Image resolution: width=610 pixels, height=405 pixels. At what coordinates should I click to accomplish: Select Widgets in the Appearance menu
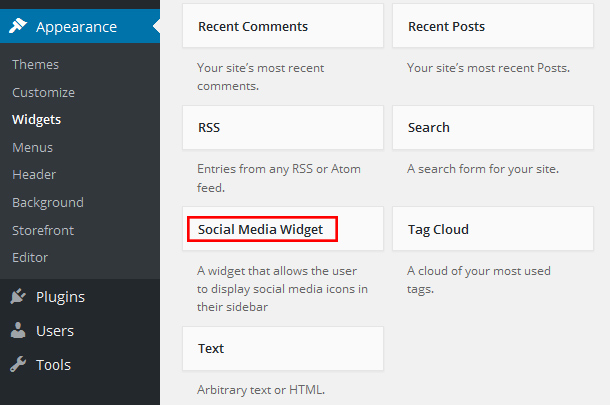(36, 120)
